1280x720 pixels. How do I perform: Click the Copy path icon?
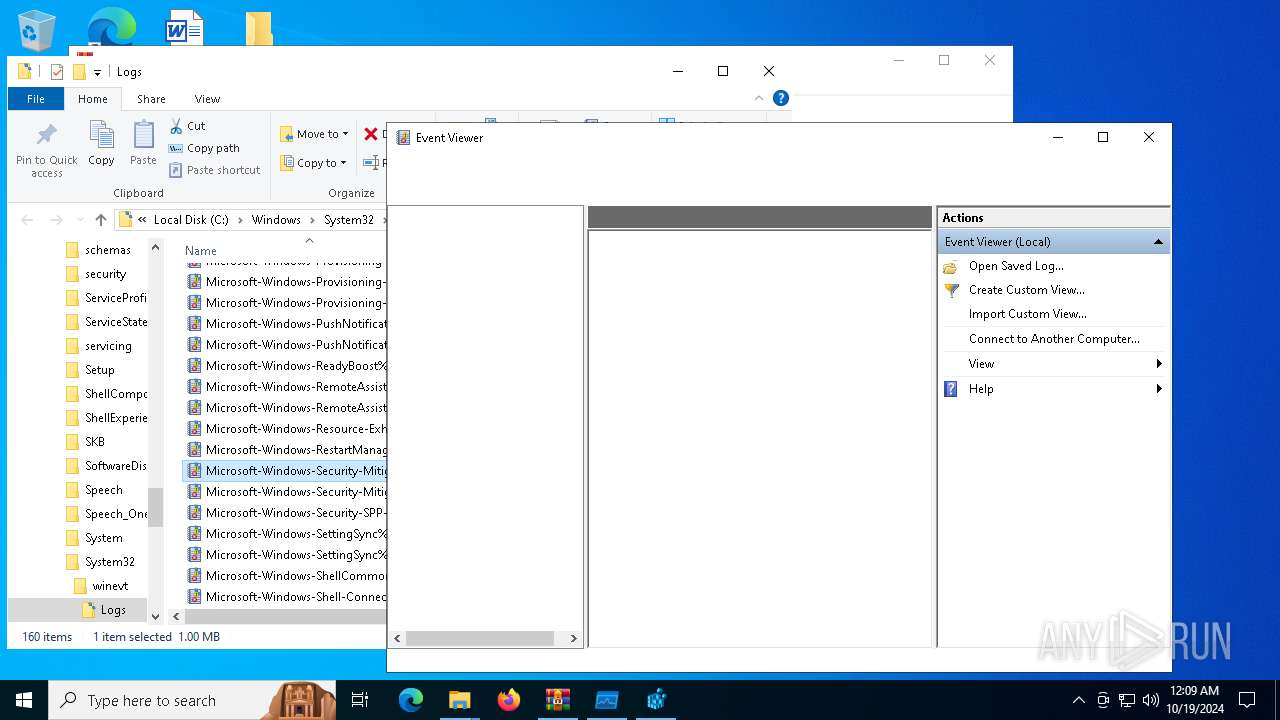176,148
